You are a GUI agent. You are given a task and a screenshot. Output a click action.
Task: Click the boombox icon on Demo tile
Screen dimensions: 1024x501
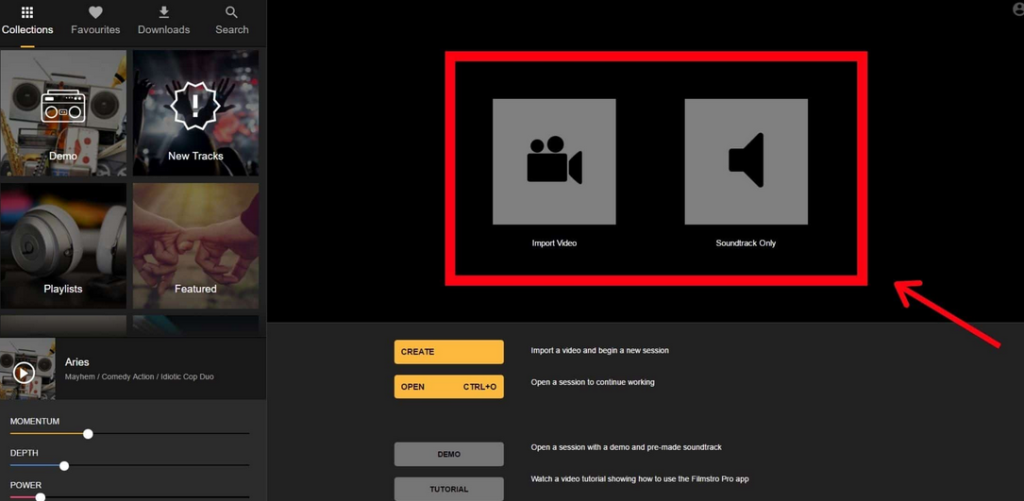[63, 108]
